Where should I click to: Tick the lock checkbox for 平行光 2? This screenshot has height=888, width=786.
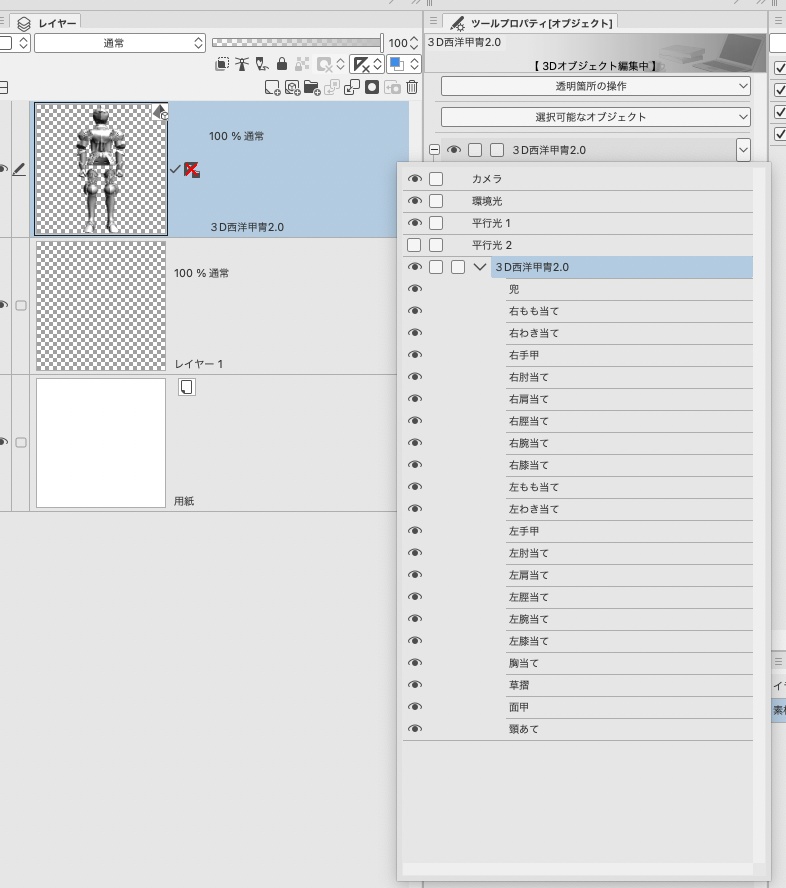pyautogui.click(x=436, y=245)
